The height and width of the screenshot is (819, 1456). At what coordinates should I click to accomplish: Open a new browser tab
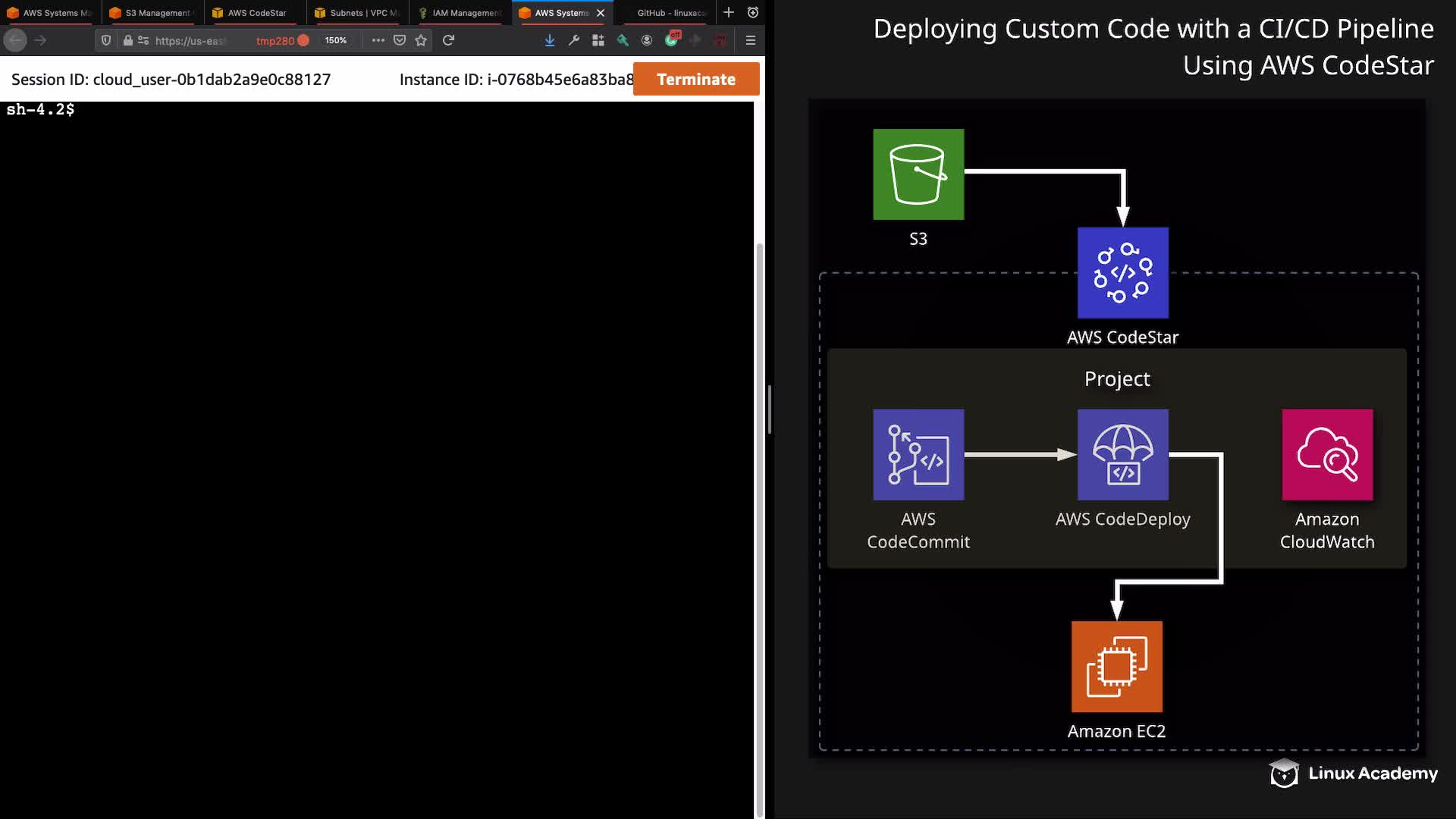click(x=729, y=12)
